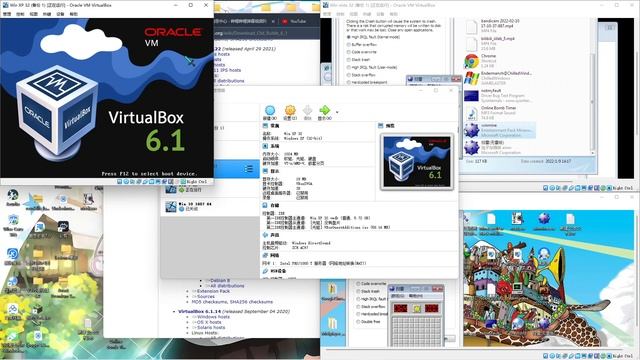Click the Chrome shortcut icon in file list

click(x=471, y=61)
